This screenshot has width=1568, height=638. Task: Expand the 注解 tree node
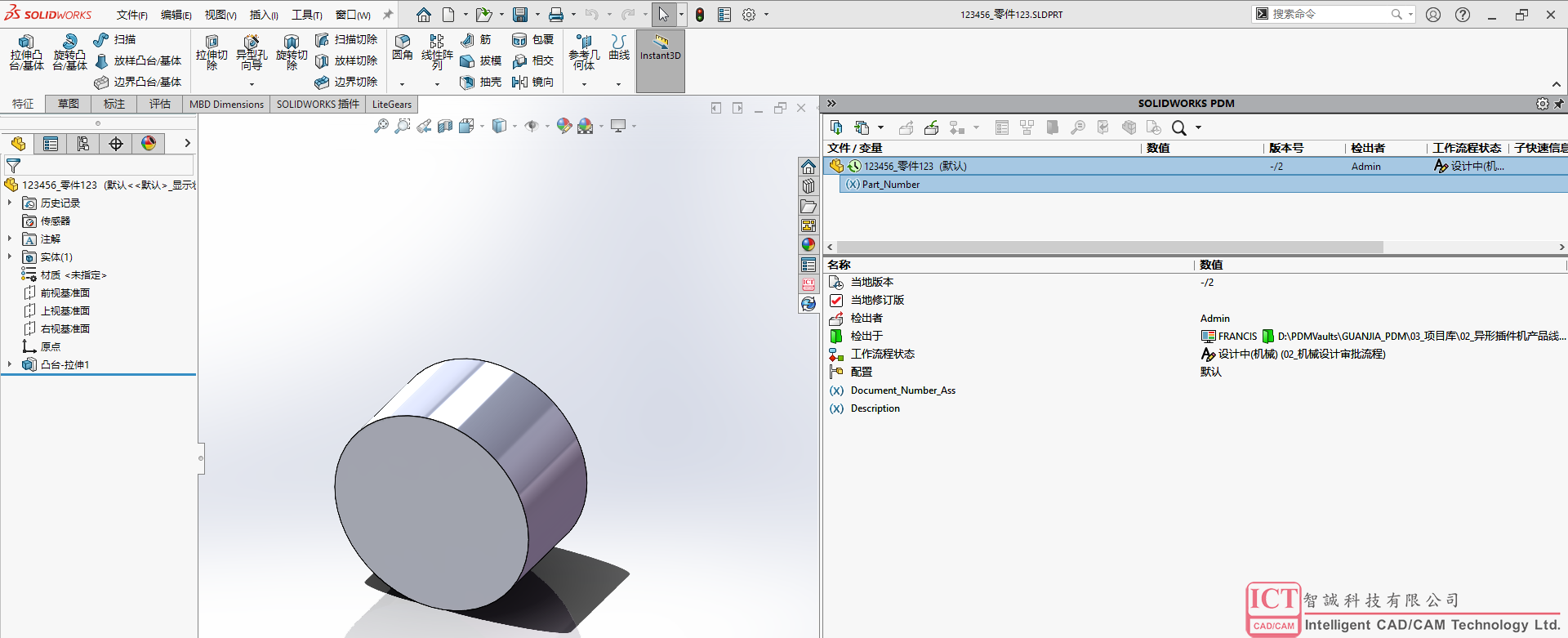pos(10,239)
